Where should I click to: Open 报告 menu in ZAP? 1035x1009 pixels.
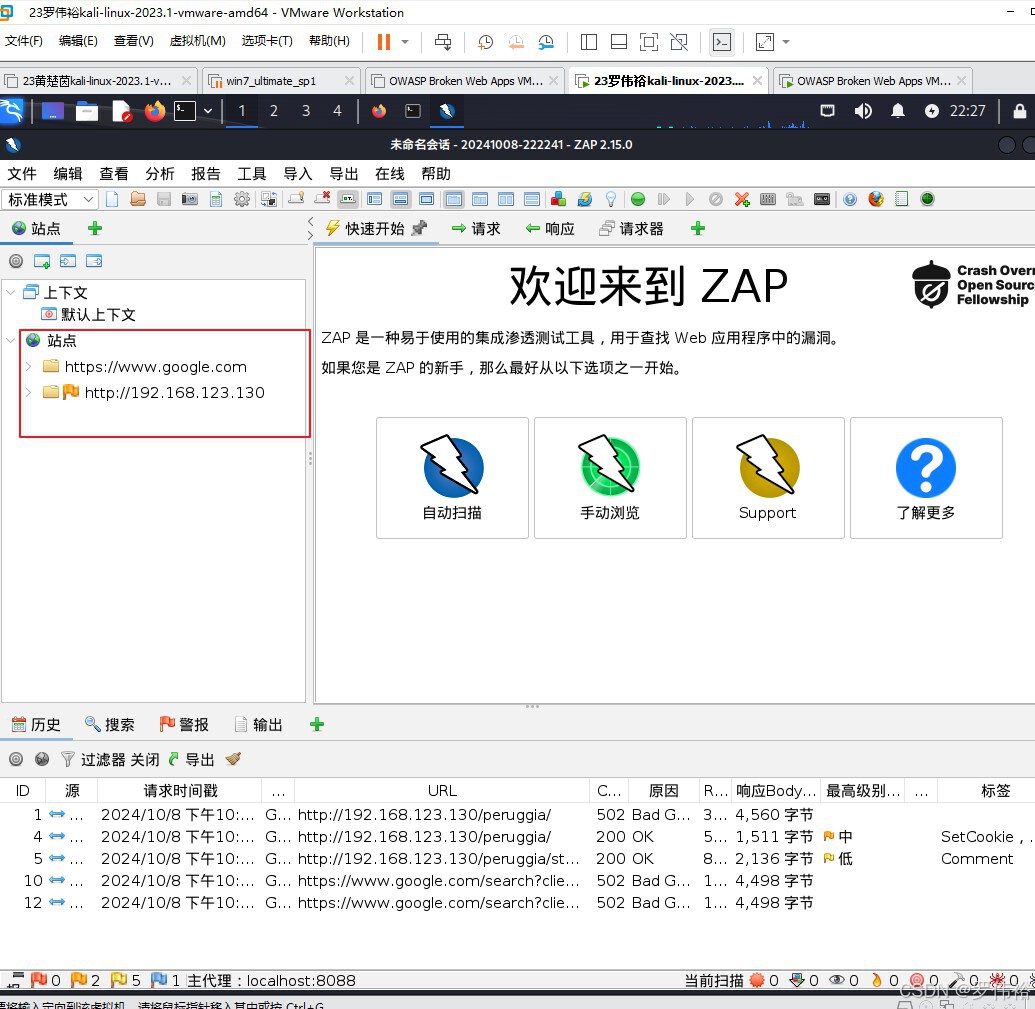click(x=206, y=174)
